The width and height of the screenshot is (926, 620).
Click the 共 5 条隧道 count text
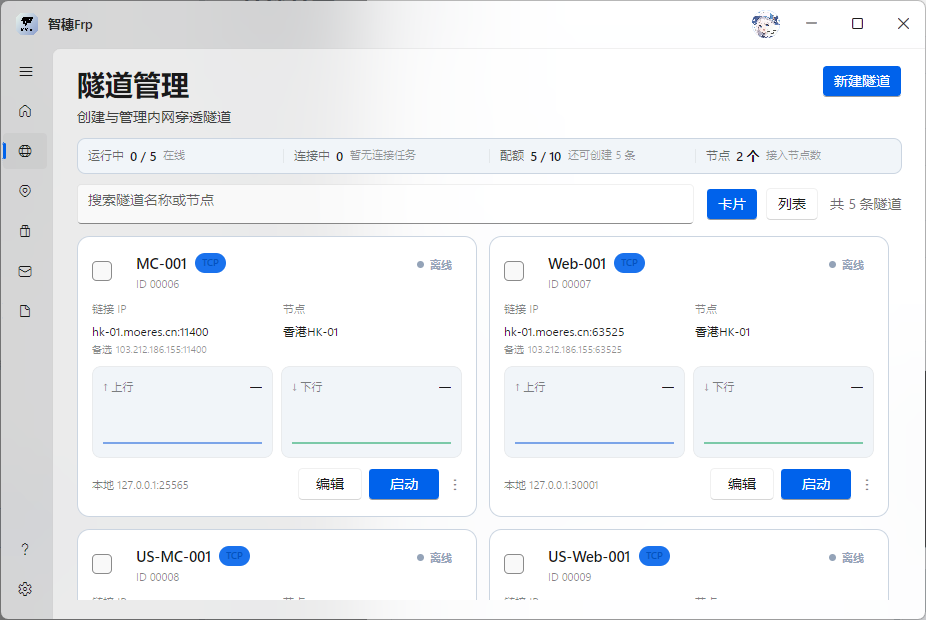(865, 204)
